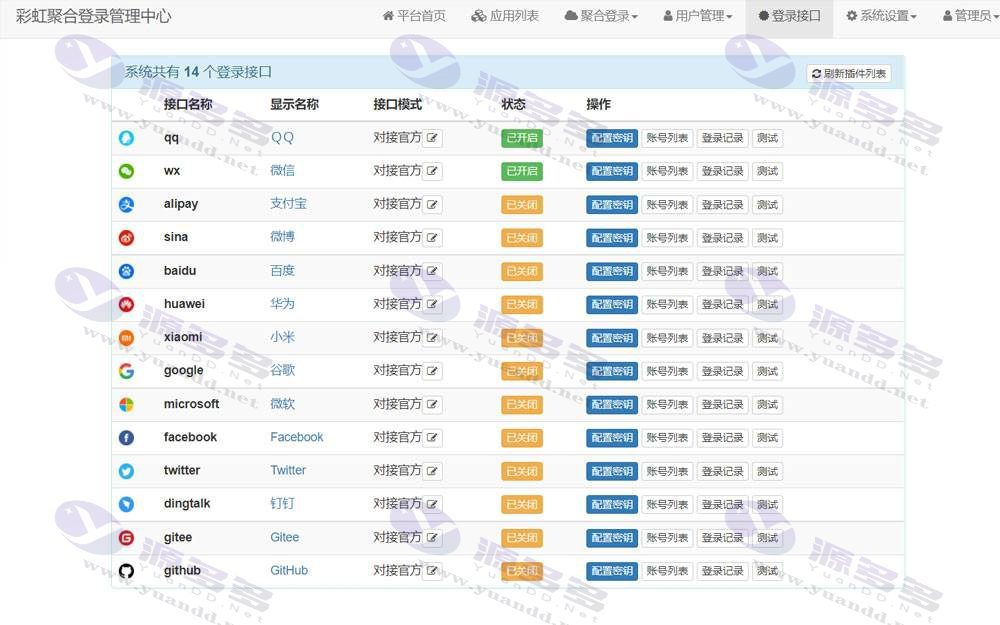Click the WeChat icon in wx row

126,171
